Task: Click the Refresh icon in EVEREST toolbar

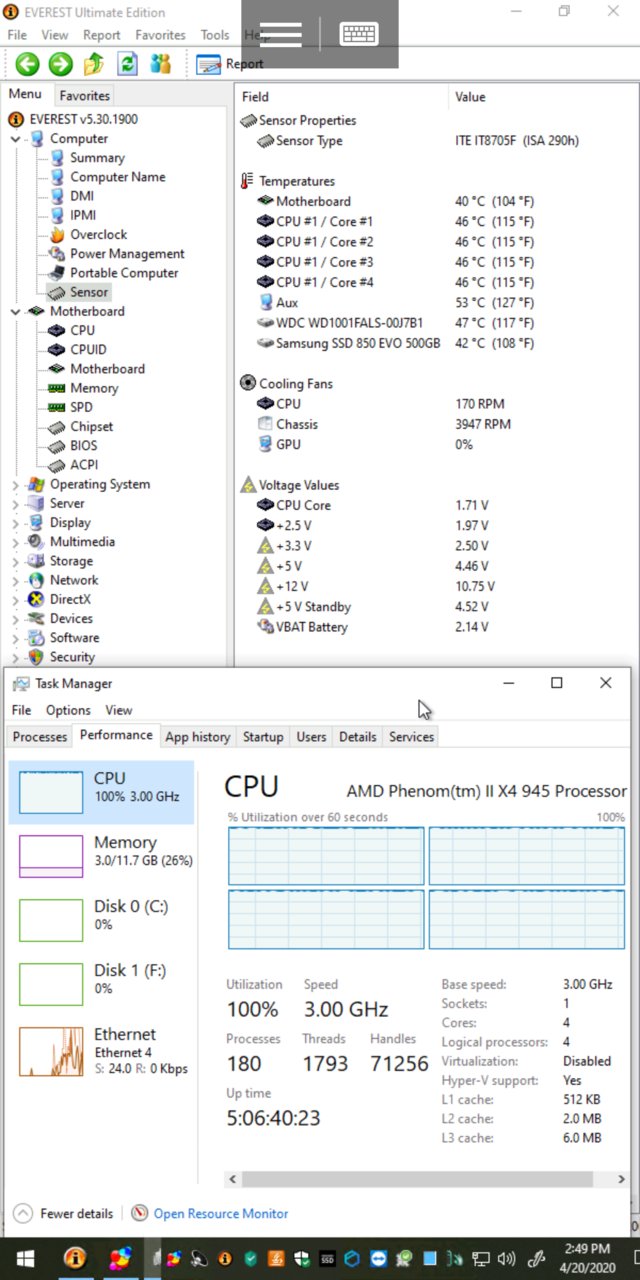Action: [x=127, y=64]
